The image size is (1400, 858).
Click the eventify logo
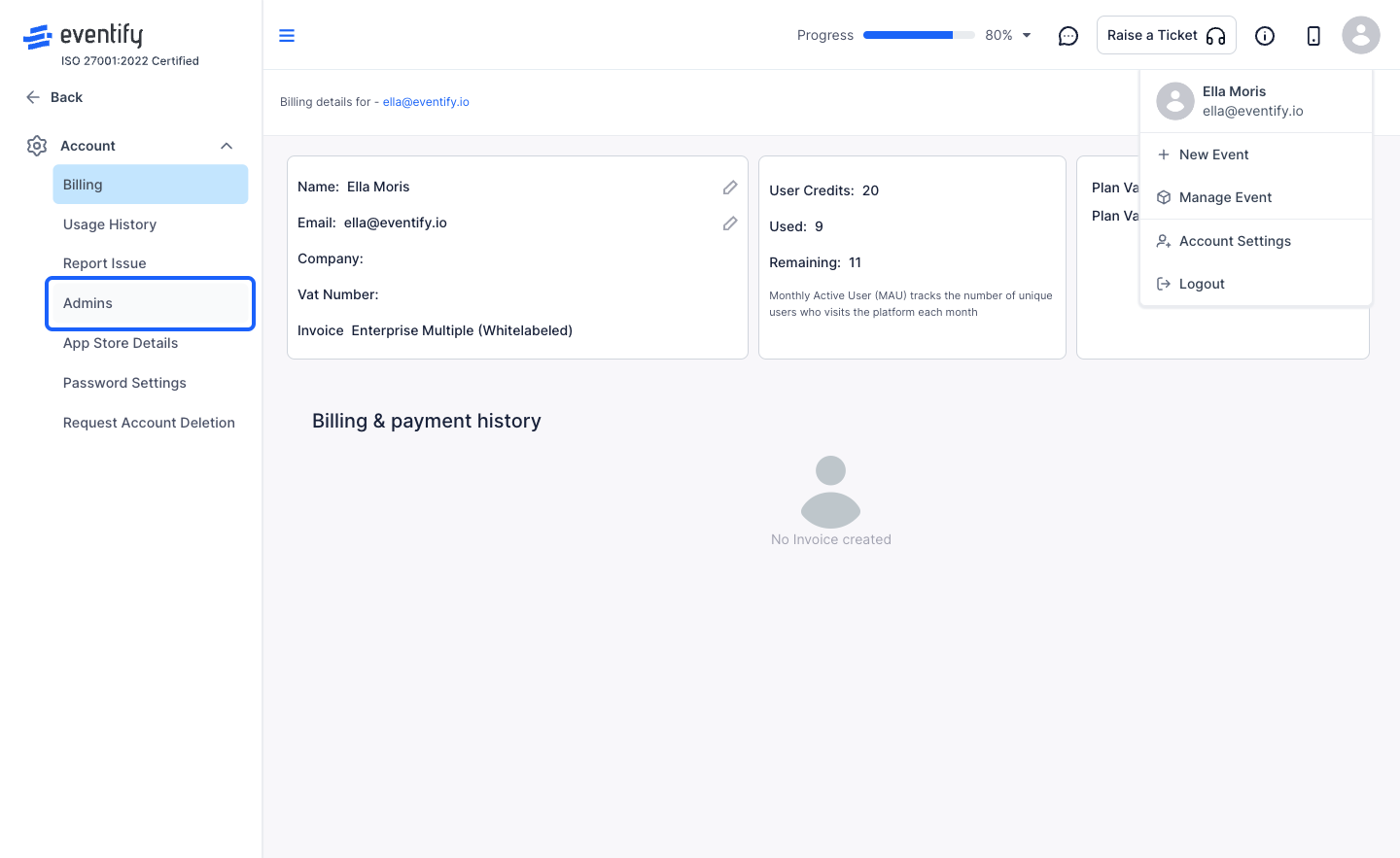[84, 36]
